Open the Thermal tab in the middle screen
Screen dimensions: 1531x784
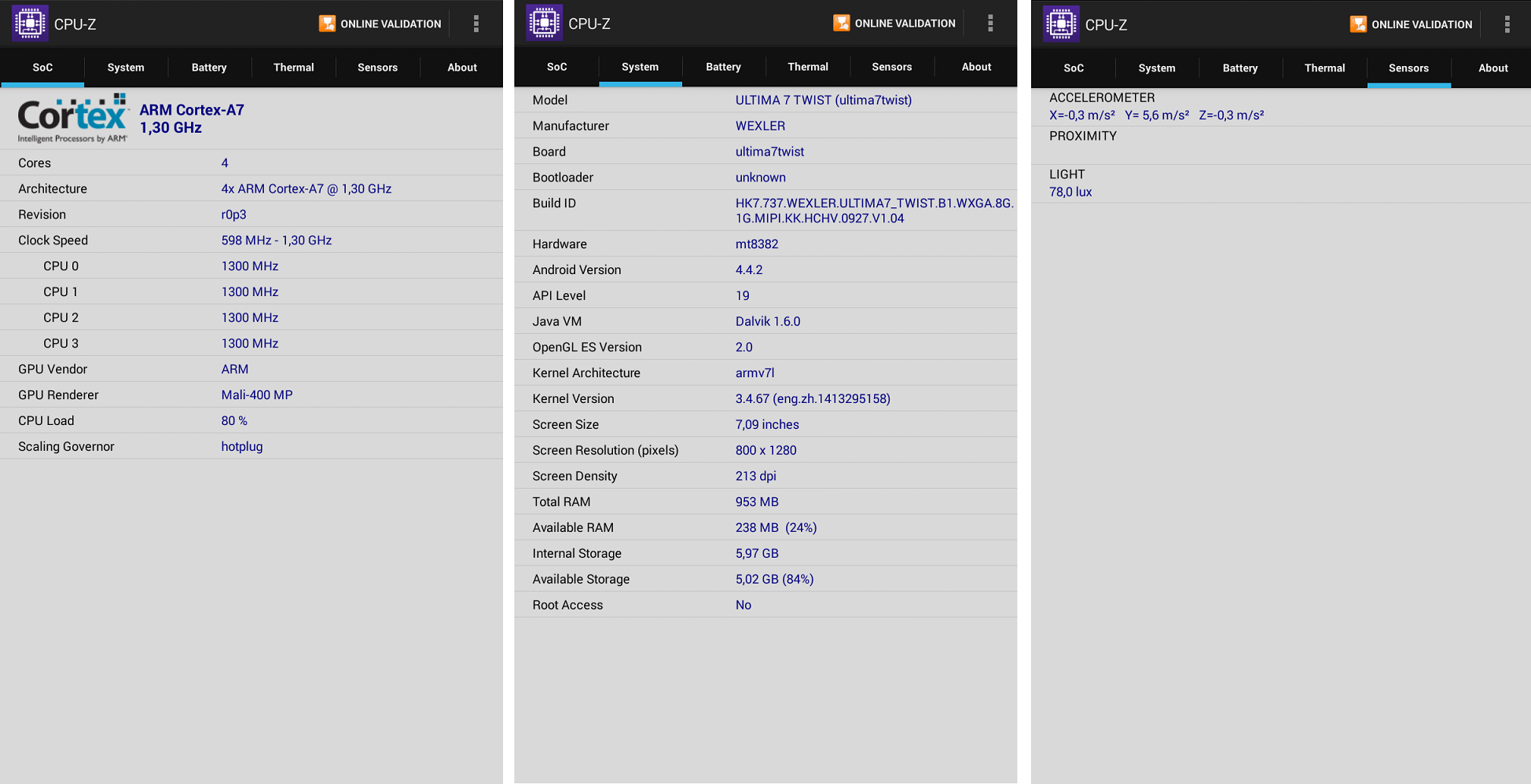pos(808,67)
